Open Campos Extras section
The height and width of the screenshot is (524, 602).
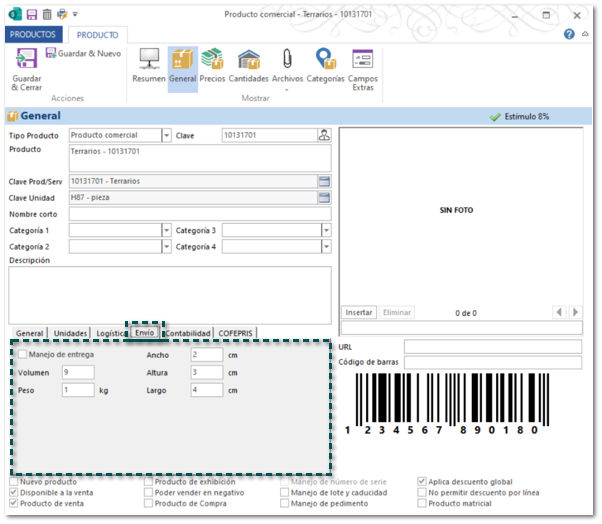pos(363,59)
